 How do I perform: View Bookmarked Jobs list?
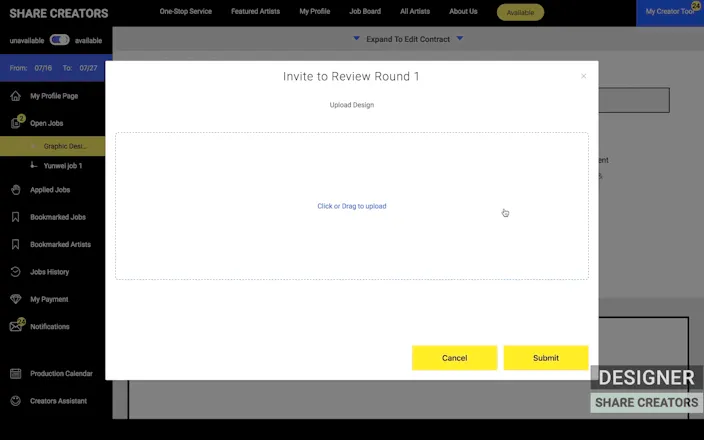point(57,217)
